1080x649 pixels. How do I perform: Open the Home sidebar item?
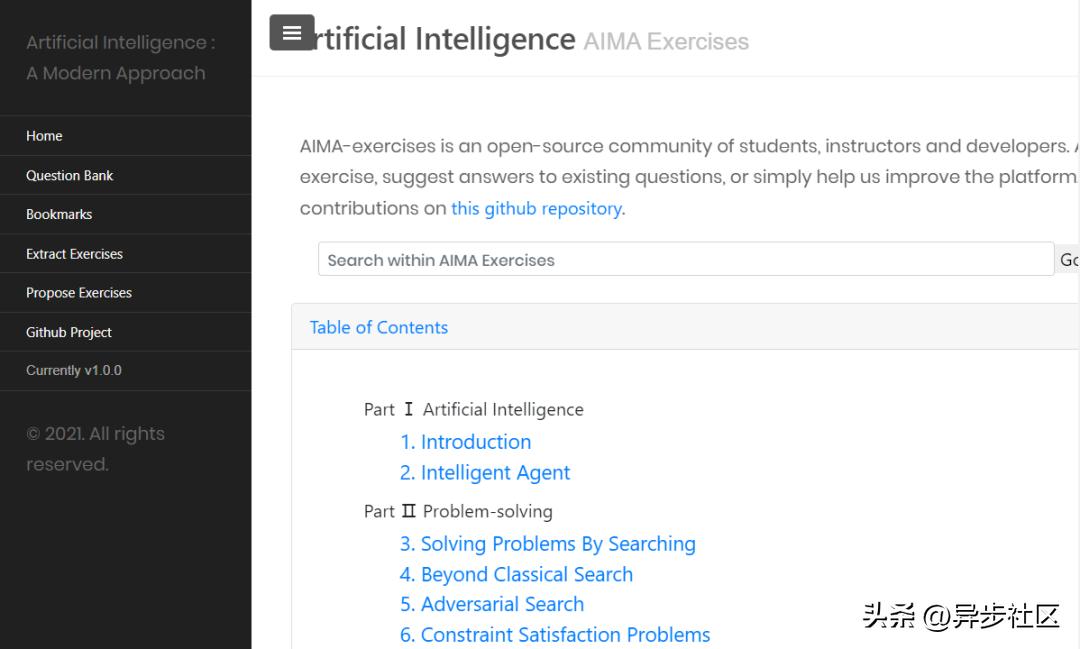point(44,136)
